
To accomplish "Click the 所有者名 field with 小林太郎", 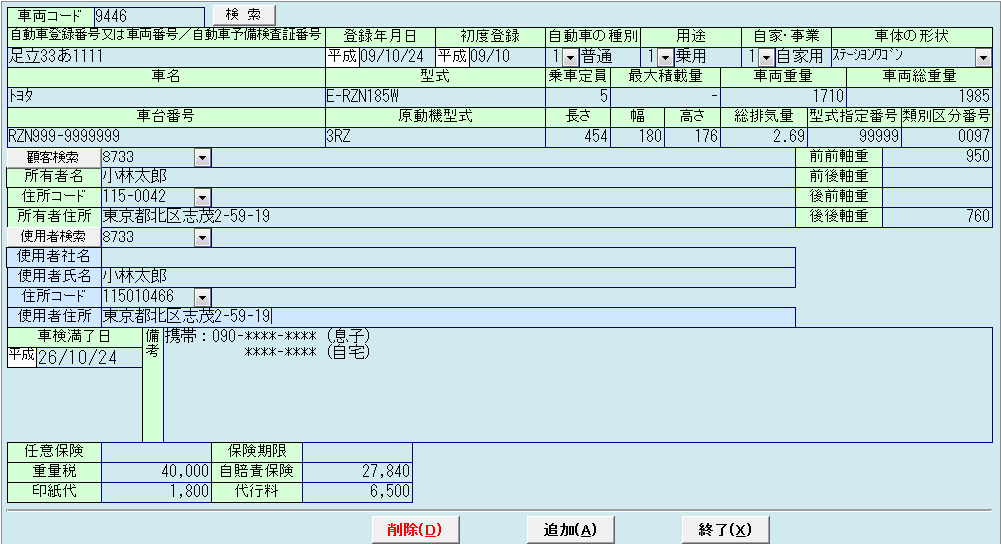I will 448,177.
